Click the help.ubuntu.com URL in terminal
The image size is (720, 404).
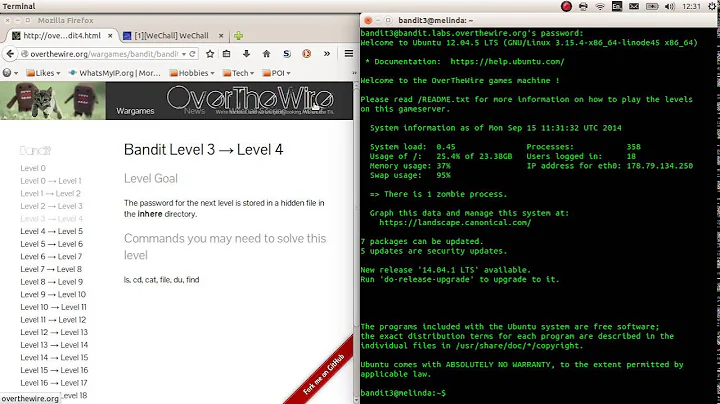[x=507, y=62]
